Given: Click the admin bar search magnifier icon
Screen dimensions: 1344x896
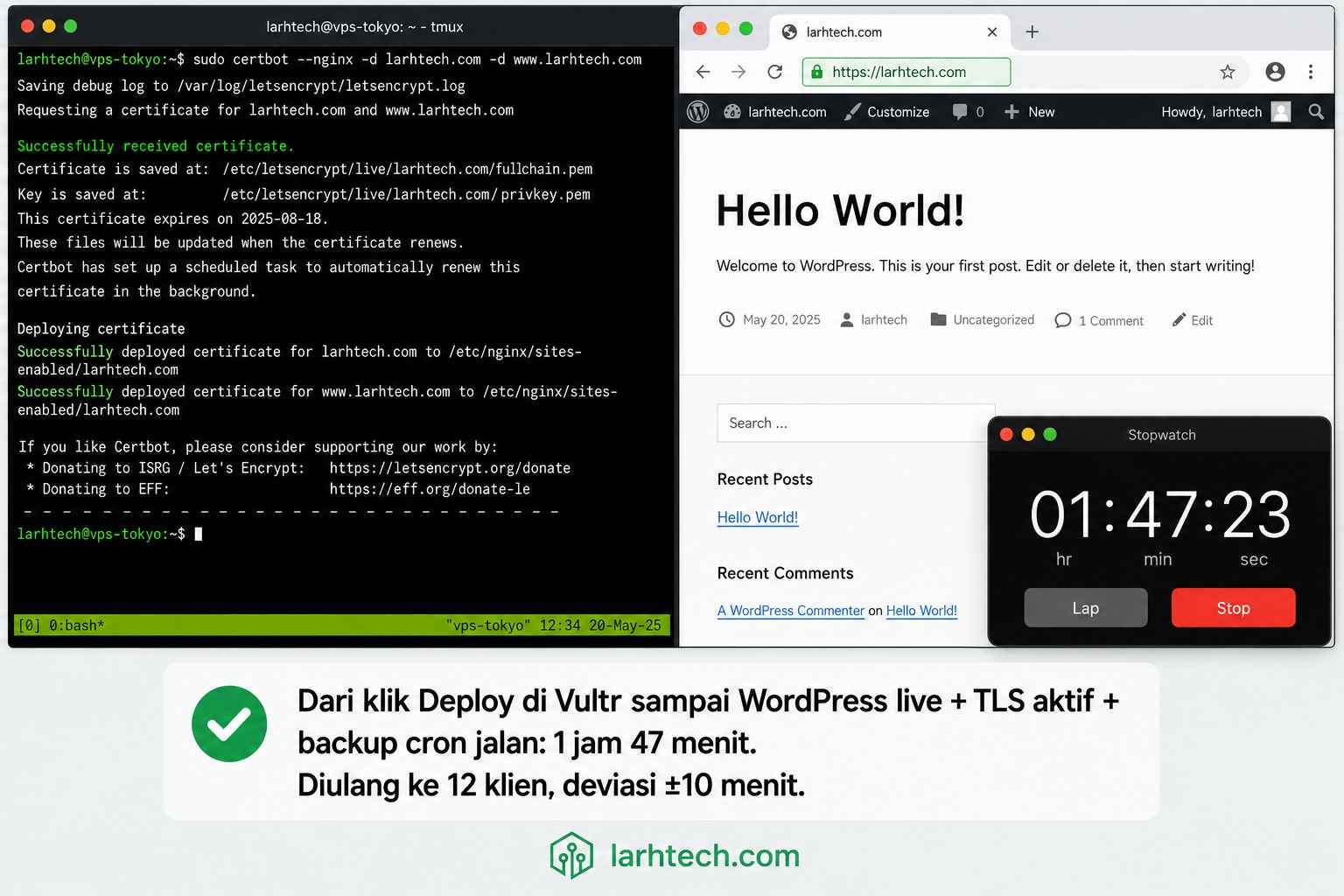Looking at the screenshot, I should pos(1316,112).
